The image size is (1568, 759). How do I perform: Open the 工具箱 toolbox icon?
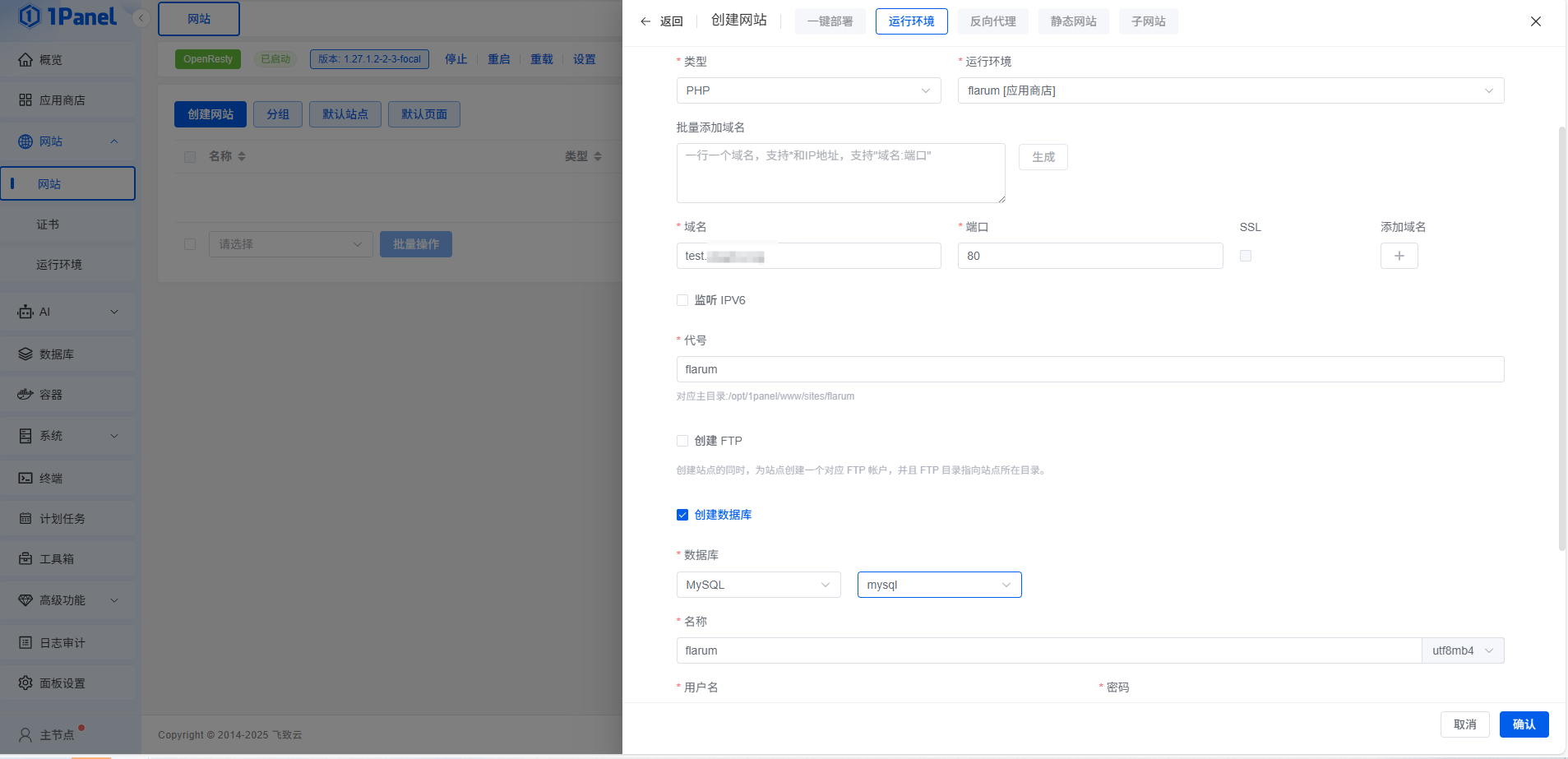[x=25, y=559]
